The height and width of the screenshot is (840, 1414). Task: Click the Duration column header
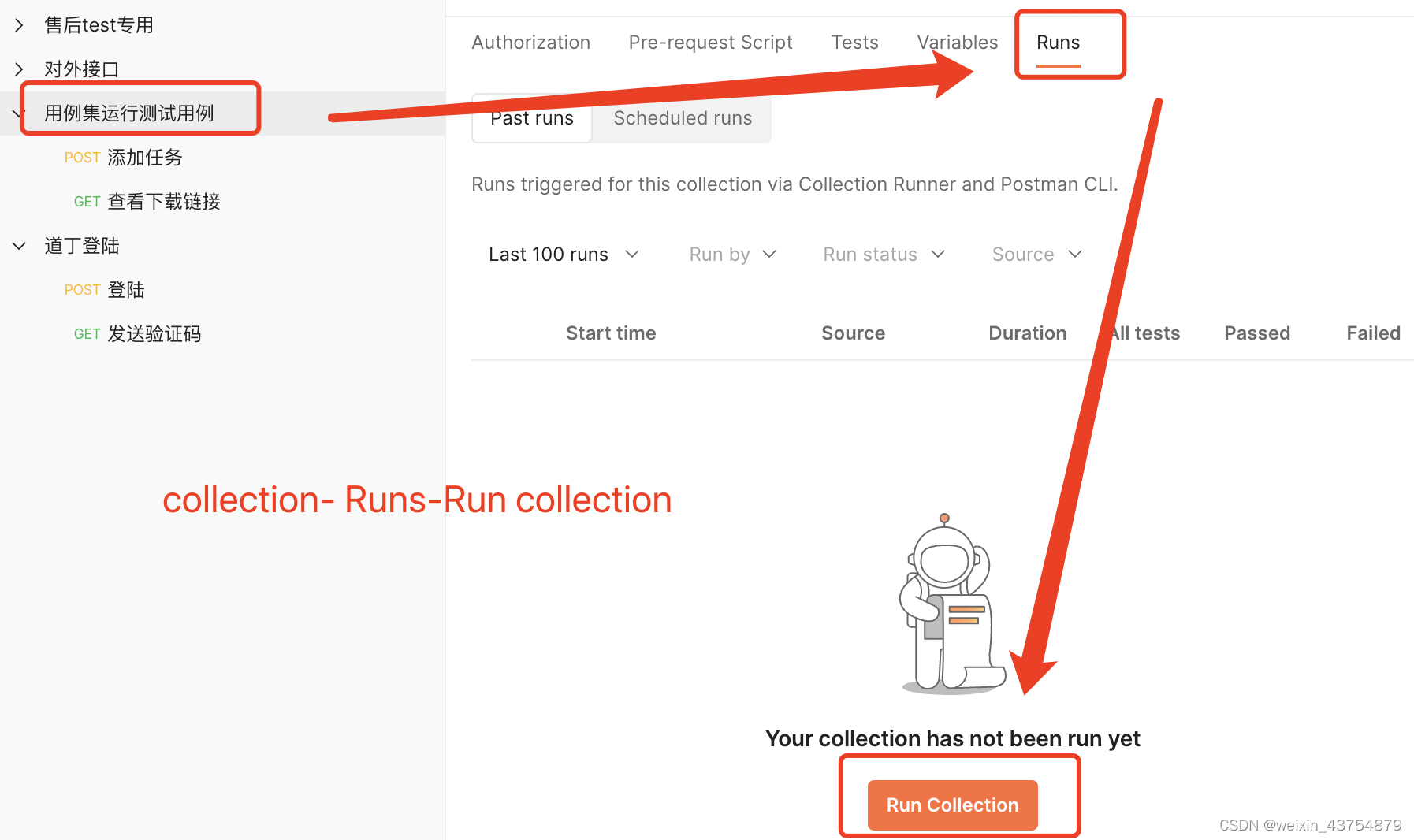(1028, 333)
